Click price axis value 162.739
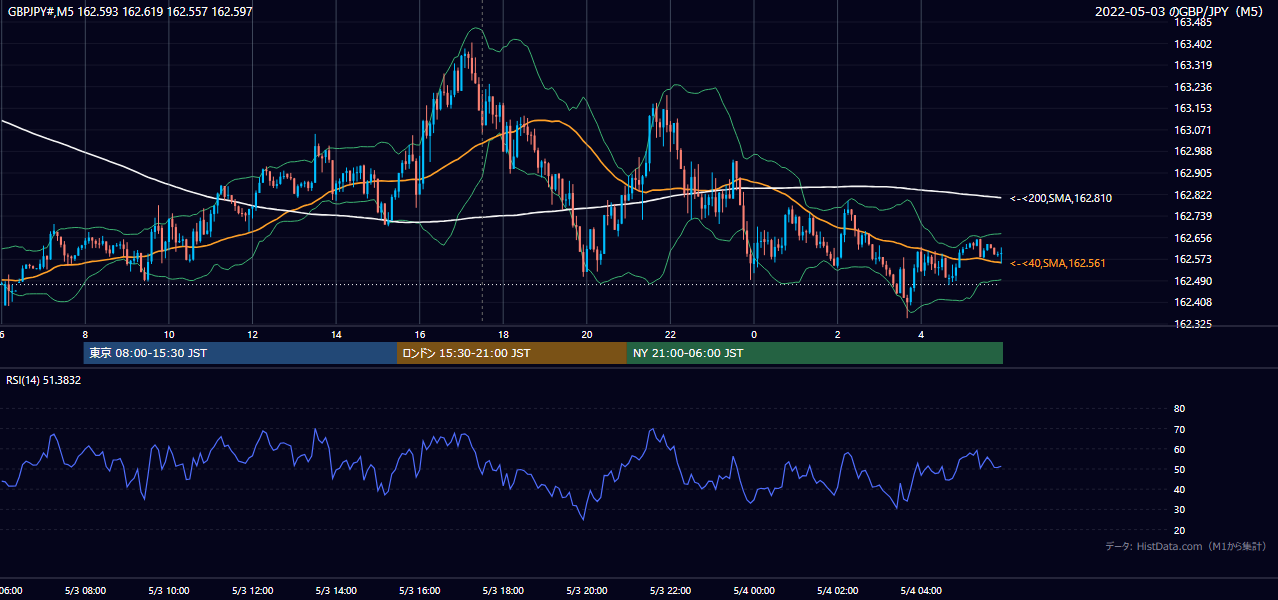Viewport: 1278px width, 600px height. click(x=1193, y=216)
